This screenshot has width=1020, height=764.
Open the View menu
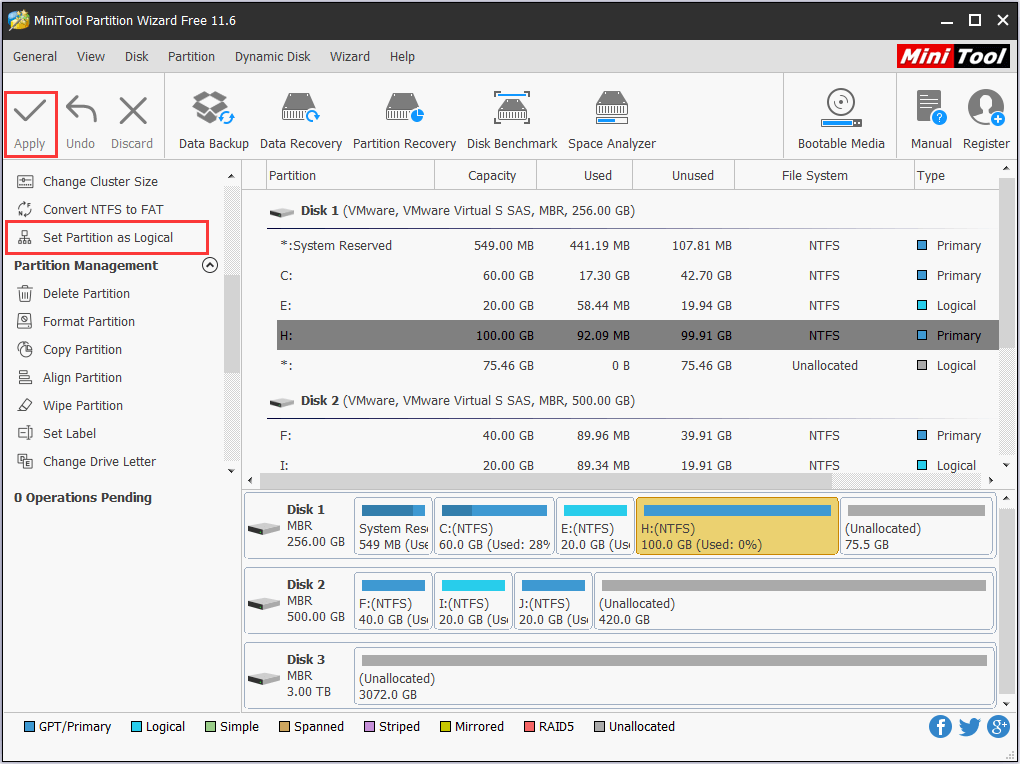(x=90, y=57)
